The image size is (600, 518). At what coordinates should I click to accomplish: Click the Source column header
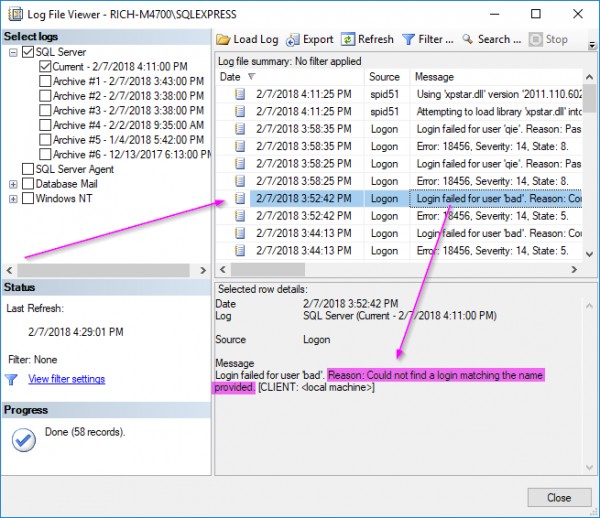pos(384,77)
